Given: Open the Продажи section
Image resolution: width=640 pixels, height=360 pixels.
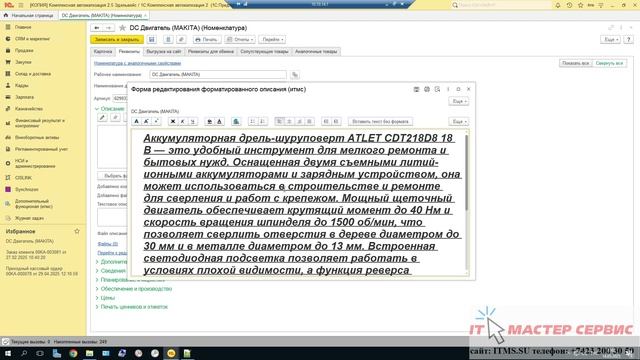Looking at the screenshot, I should 24,51.
